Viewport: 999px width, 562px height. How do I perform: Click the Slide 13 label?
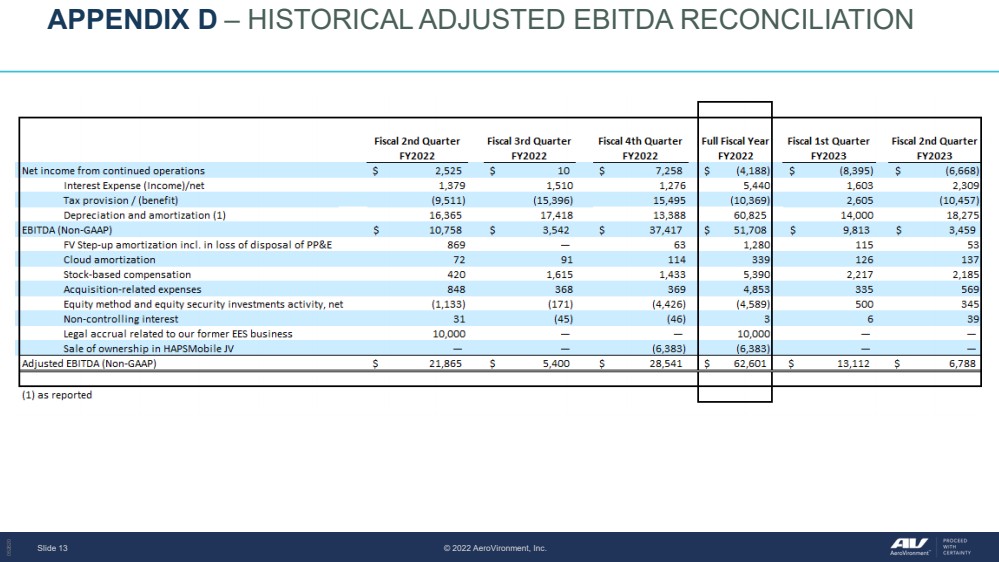point(52,548)
